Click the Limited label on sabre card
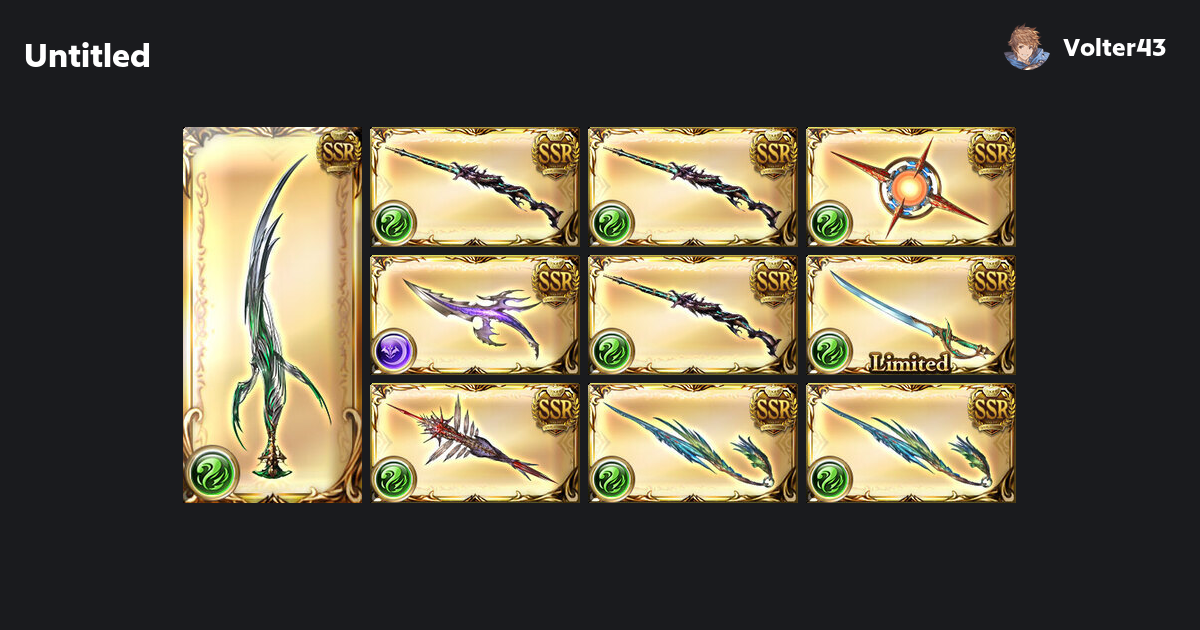Viewport: 1200px width, 630px height. pyautogui.click(x=910, y=363)
